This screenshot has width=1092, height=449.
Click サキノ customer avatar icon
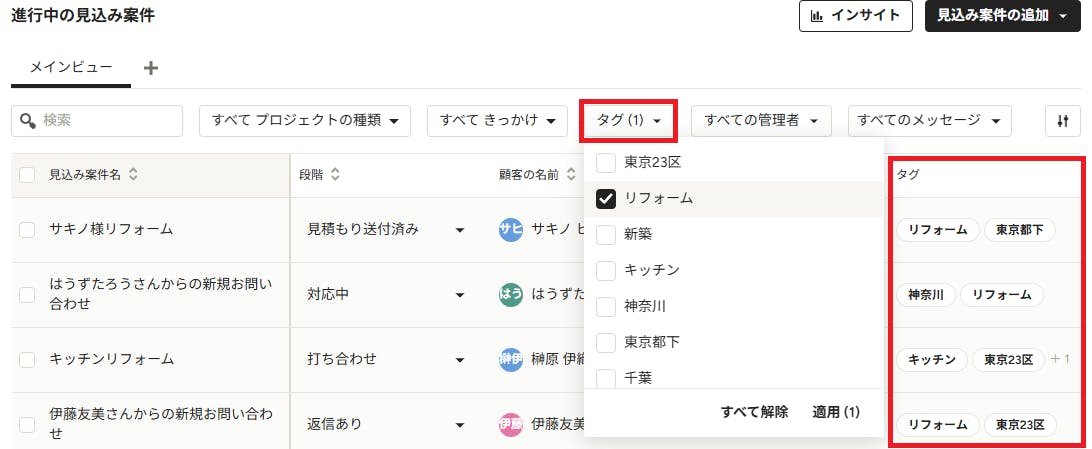[510, 230]
